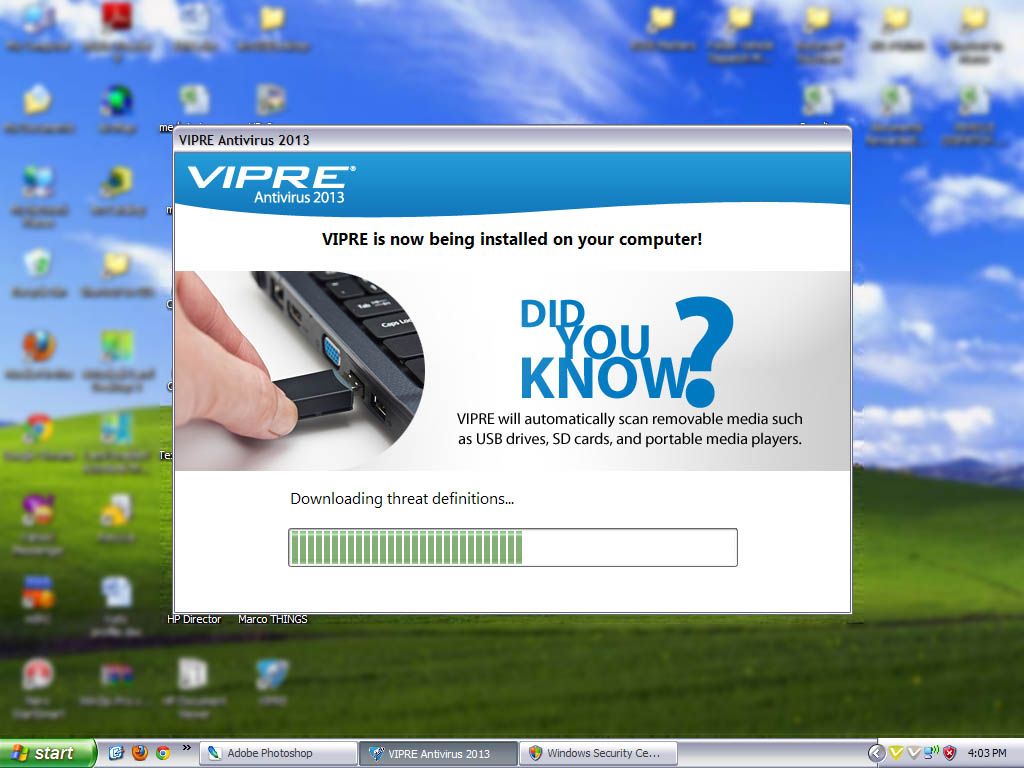Select VIPRE Antivirus 2013 taskbar button

coord(439,753)
